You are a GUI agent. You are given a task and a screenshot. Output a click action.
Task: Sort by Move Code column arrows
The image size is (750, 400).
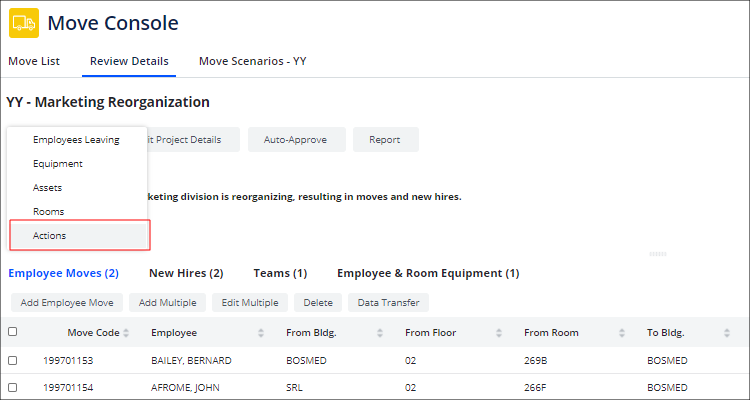126,333
